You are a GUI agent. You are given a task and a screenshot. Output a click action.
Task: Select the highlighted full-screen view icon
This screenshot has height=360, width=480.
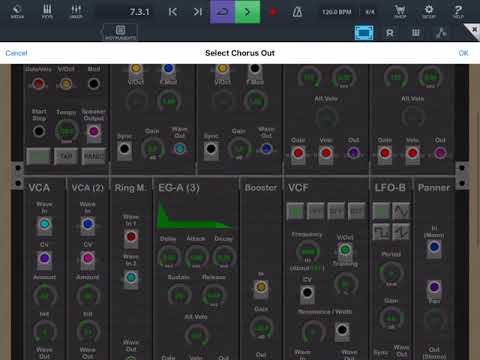[364, 33]
